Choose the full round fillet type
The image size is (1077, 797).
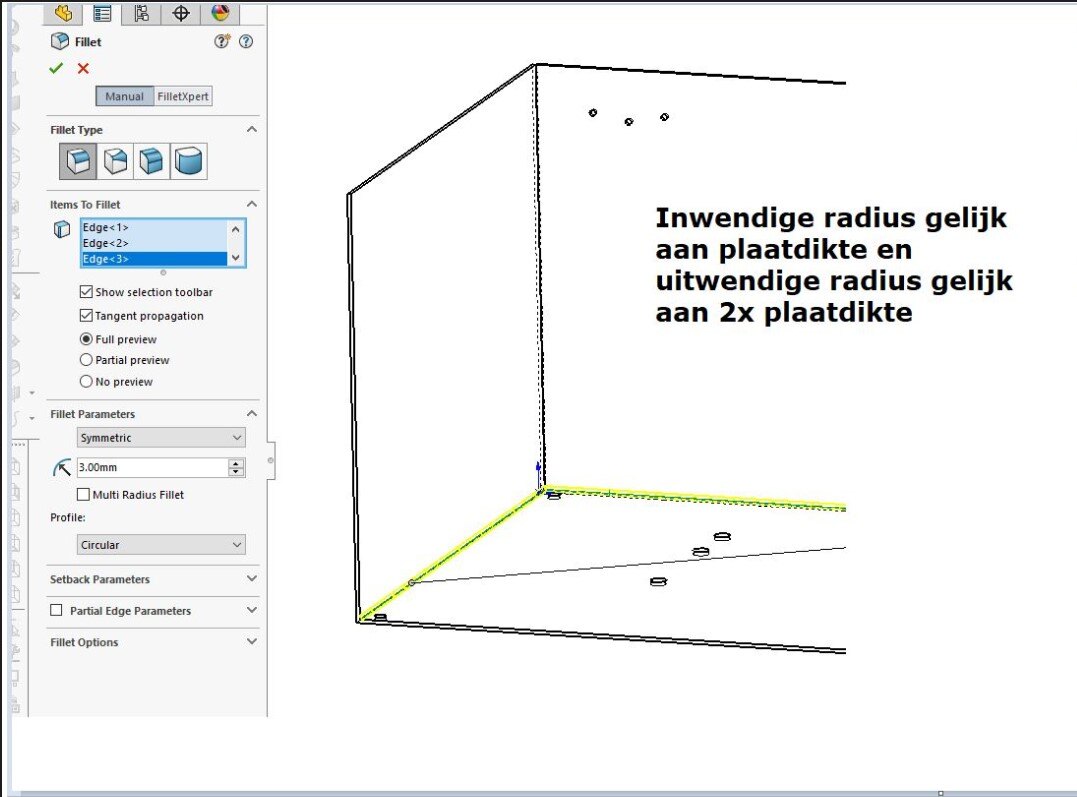(x=189, y=161)
